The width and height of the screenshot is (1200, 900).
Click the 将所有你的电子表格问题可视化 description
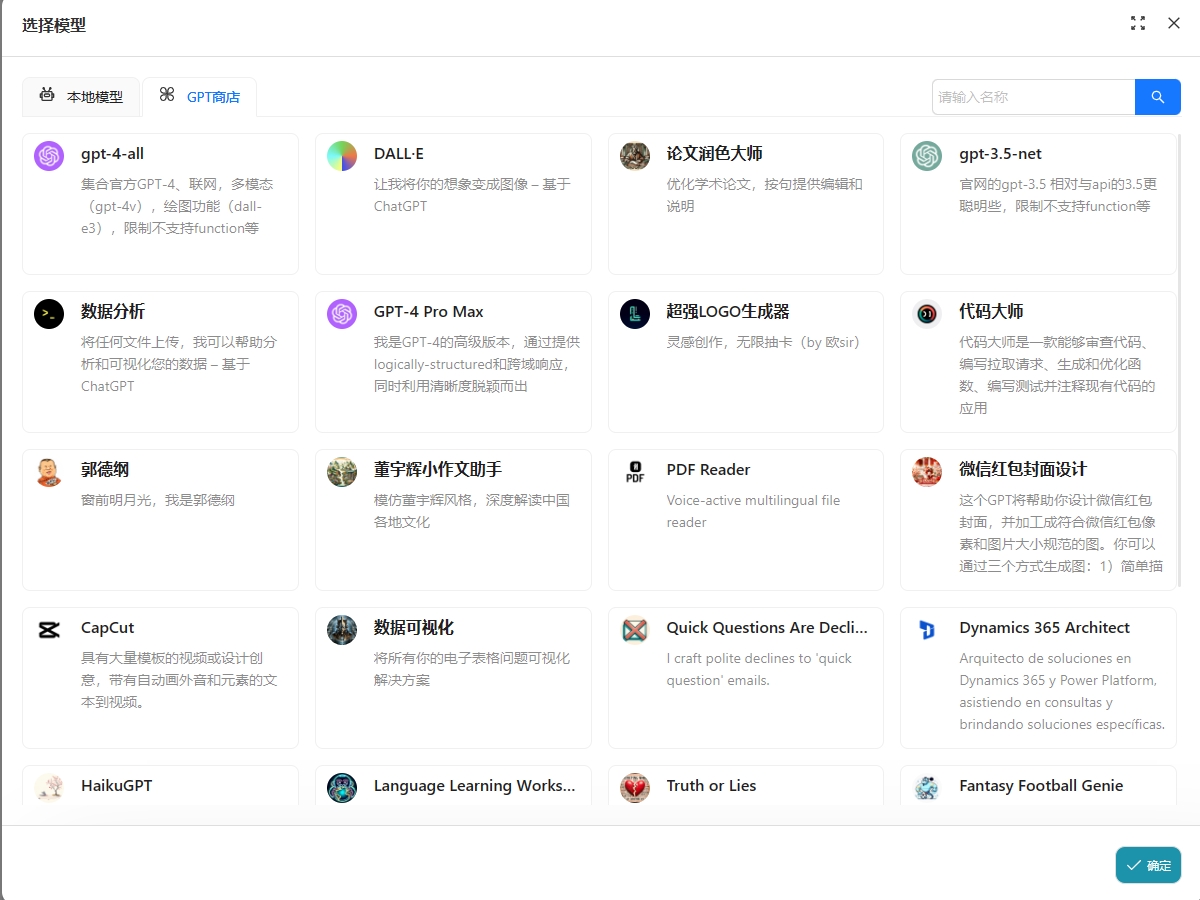click(472, 669)
